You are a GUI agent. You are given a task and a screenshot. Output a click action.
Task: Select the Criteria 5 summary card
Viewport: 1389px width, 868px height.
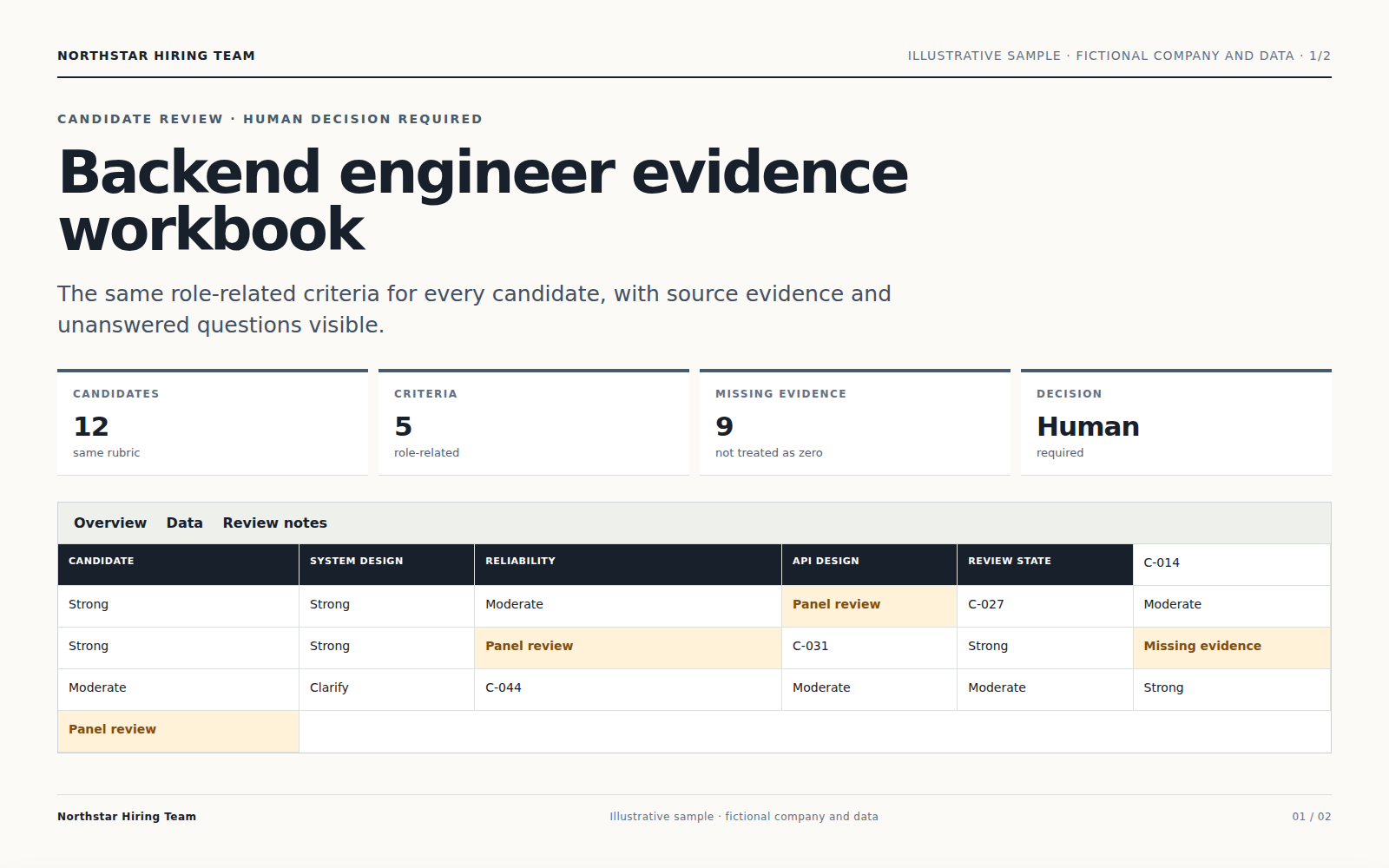[x=534, y=423]
